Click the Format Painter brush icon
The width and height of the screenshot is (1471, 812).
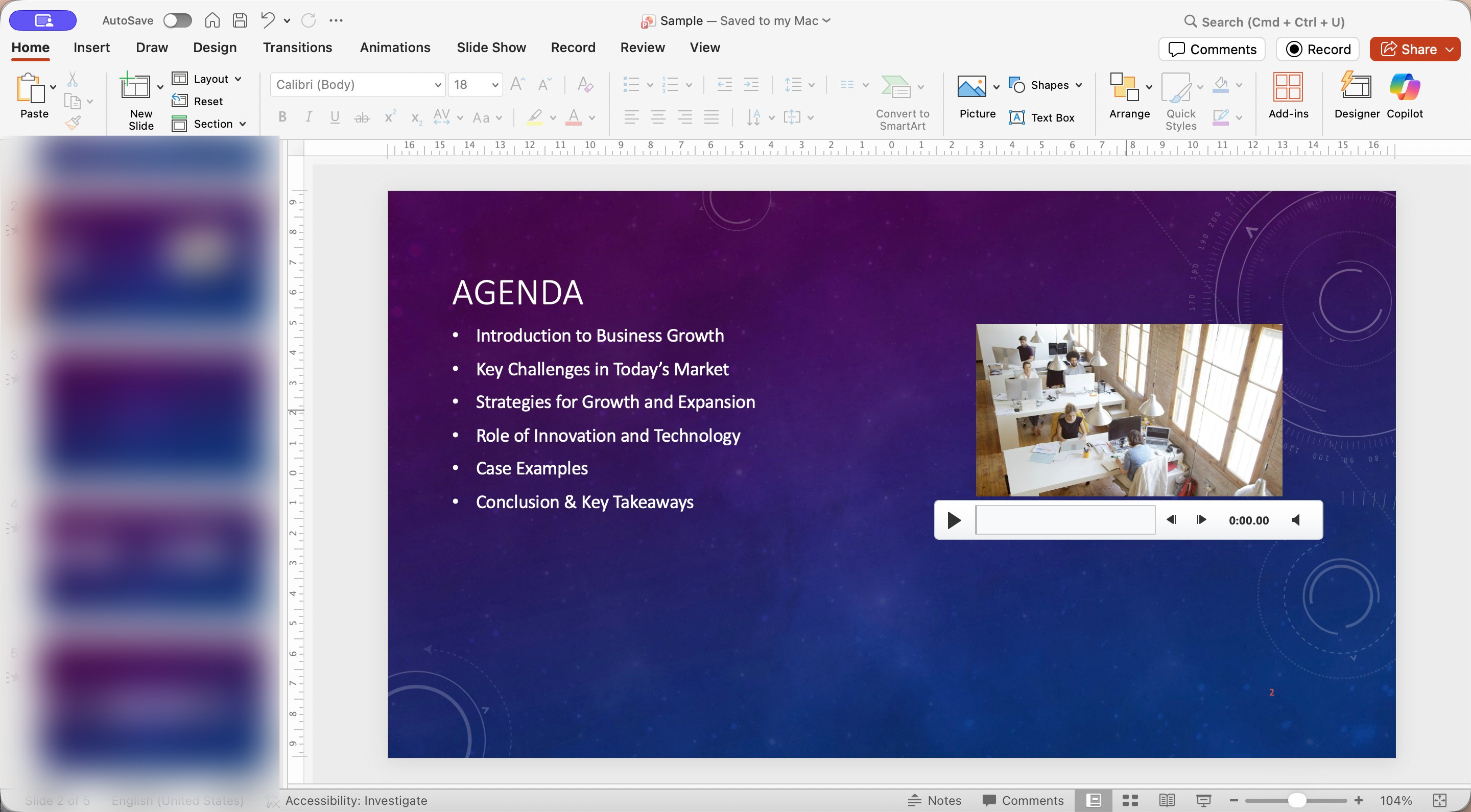click(73, 123)
